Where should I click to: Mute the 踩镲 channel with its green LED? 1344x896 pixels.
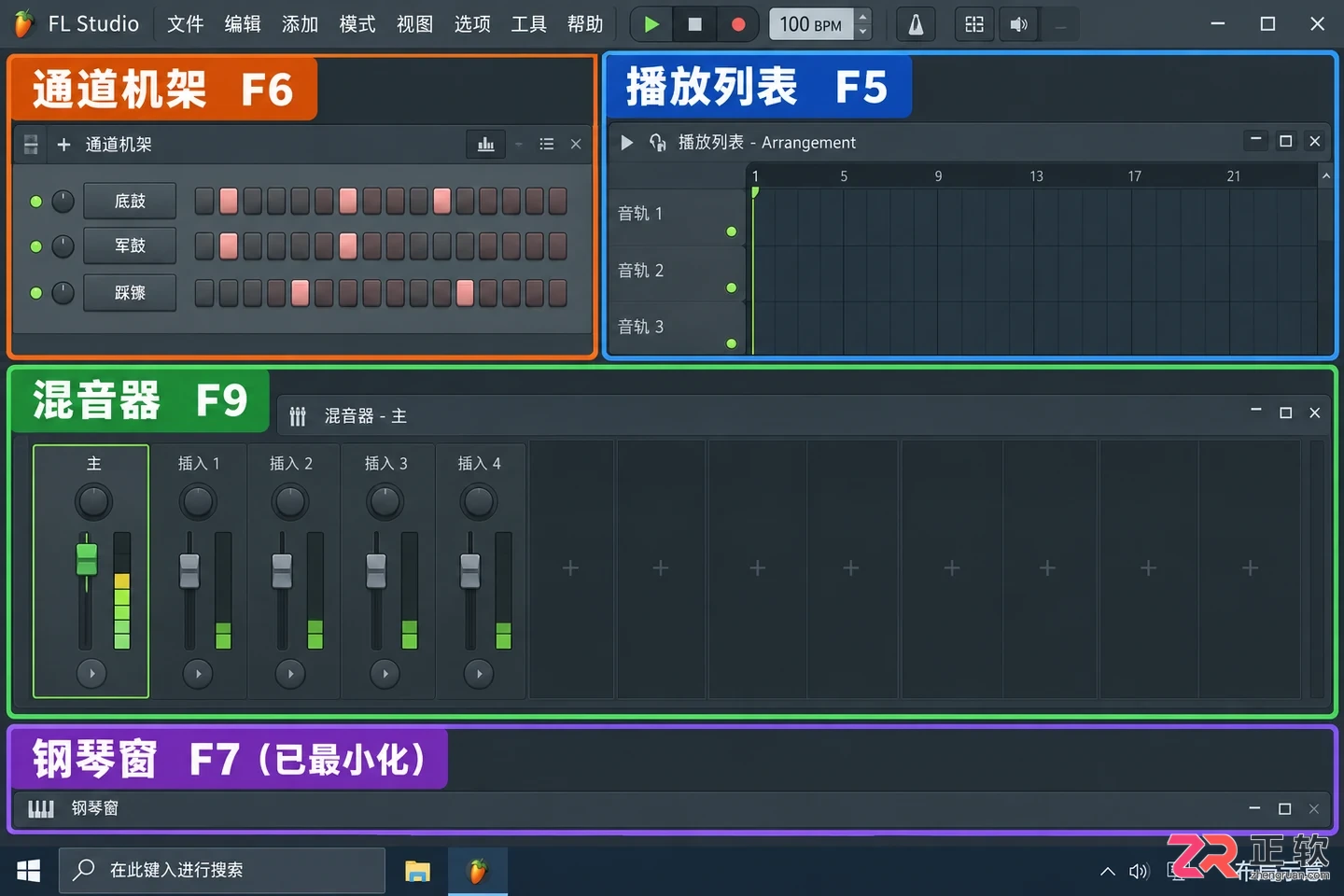pos(36,292)
